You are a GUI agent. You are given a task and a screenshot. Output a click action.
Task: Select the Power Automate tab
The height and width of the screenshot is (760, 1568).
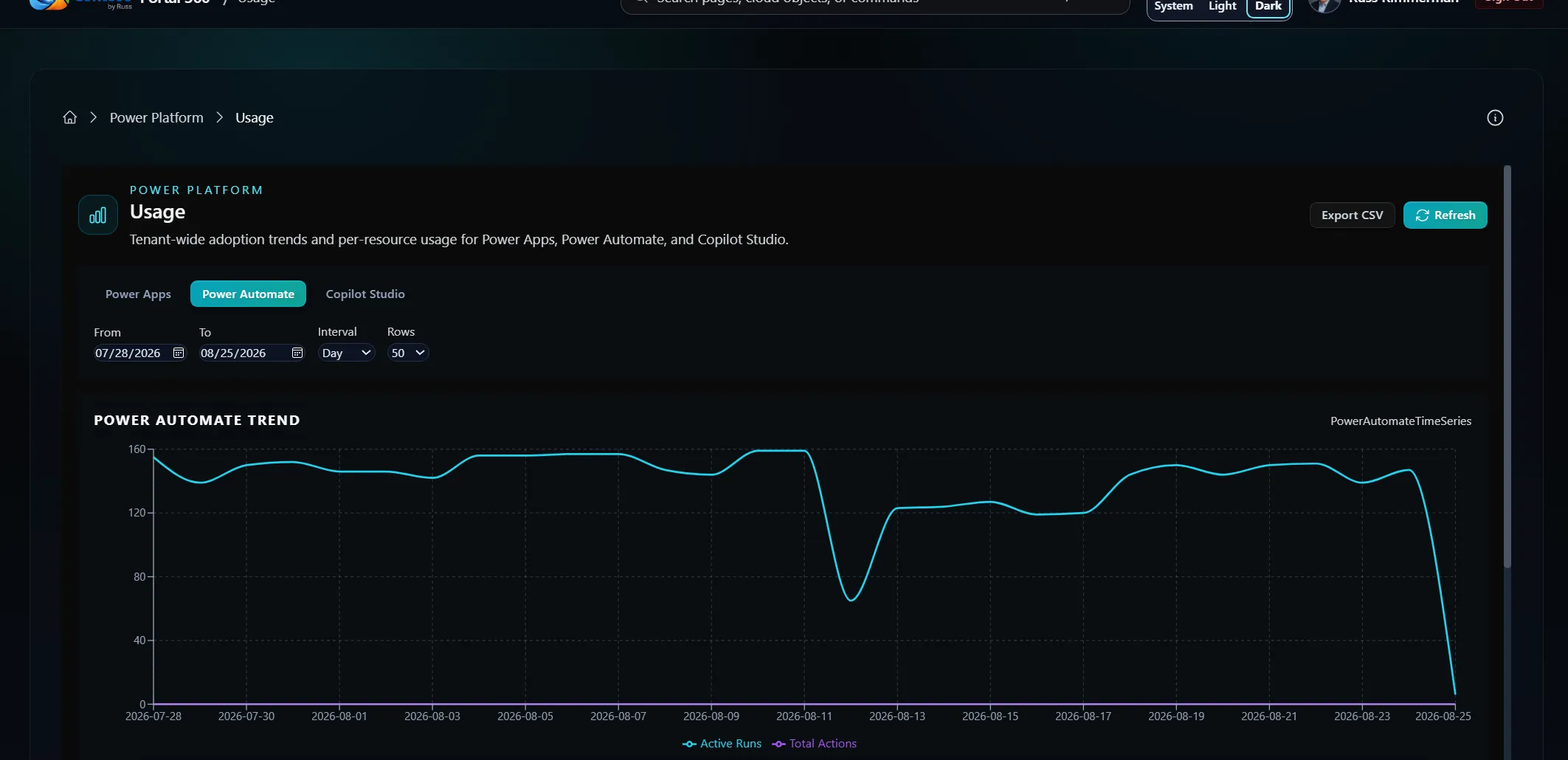[x=248, y=294]
